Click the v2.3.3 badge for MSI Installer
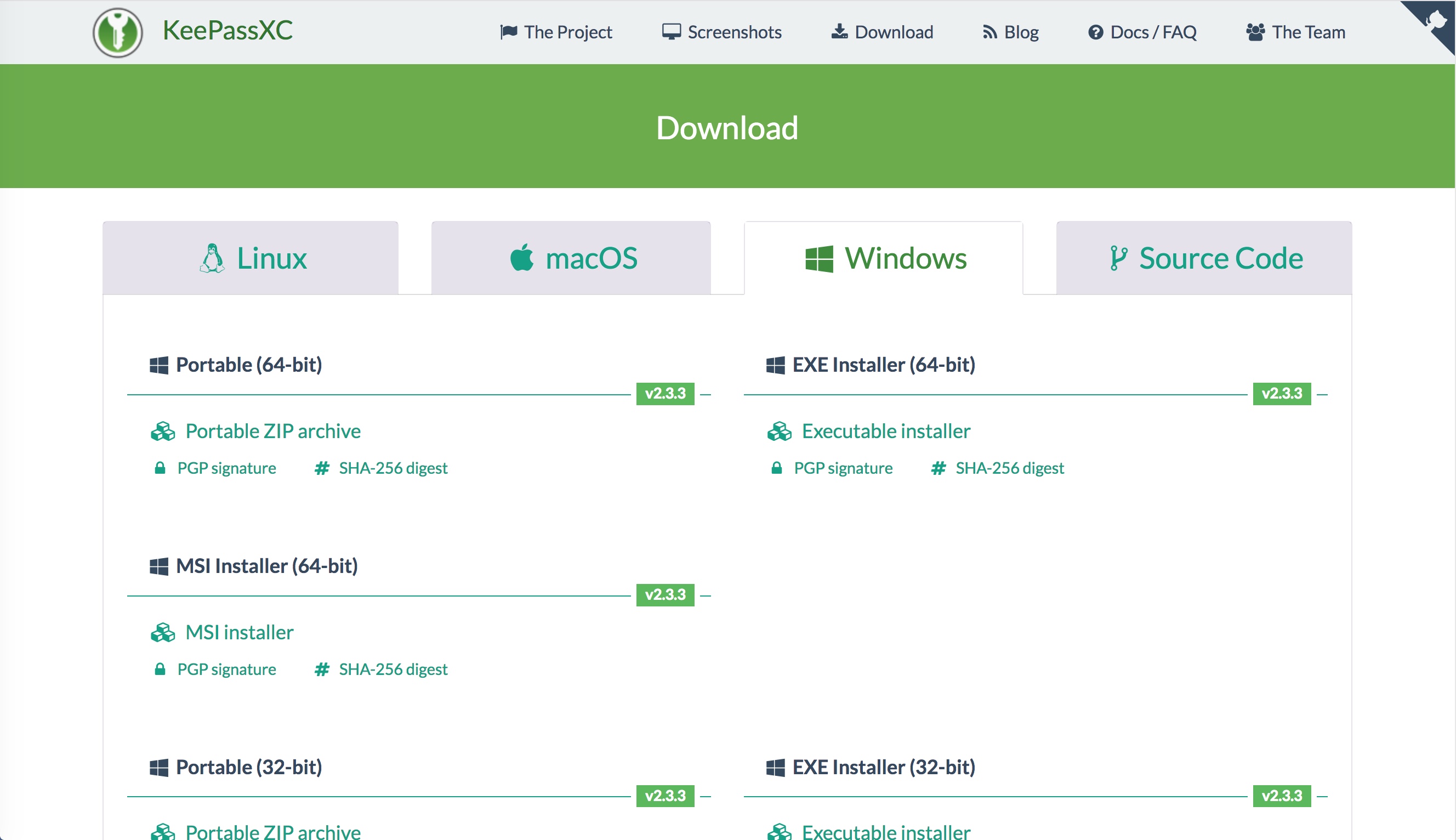Image resolution: width=1456 pixels, height=840 pixels. [665, 595]
